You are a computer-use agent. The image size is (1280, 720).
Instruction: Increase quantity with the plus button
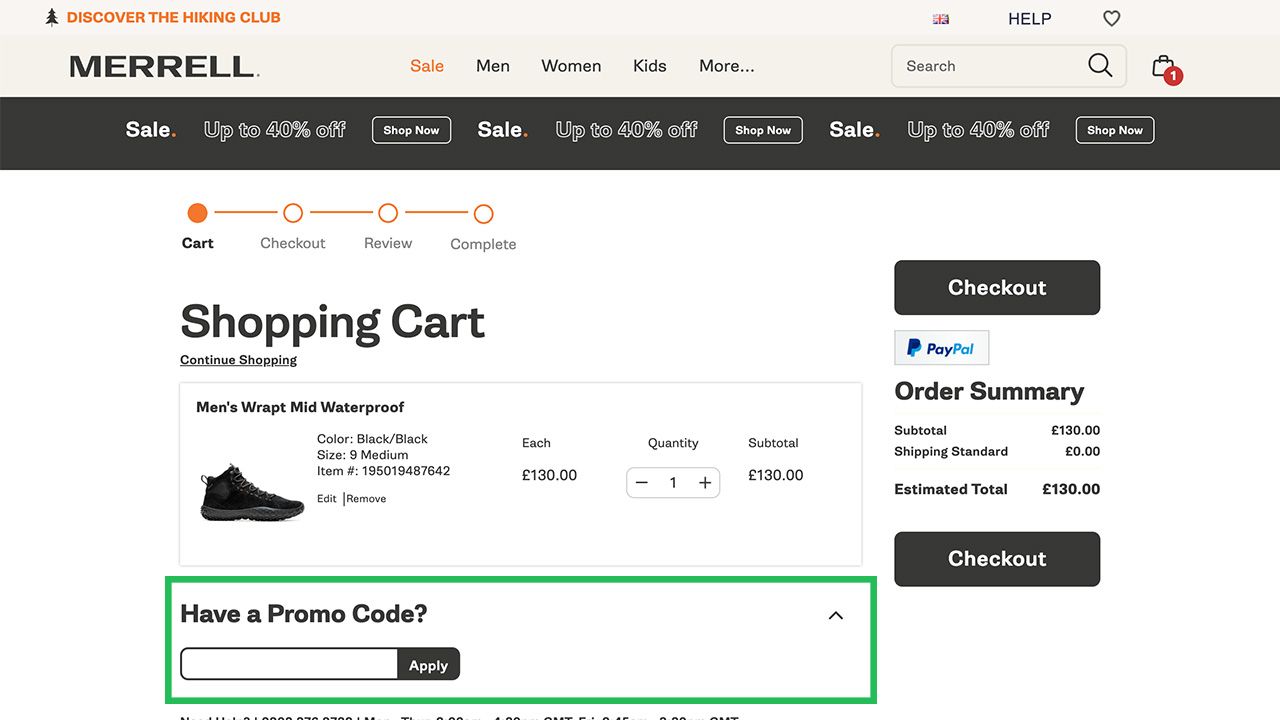[705, 483]
